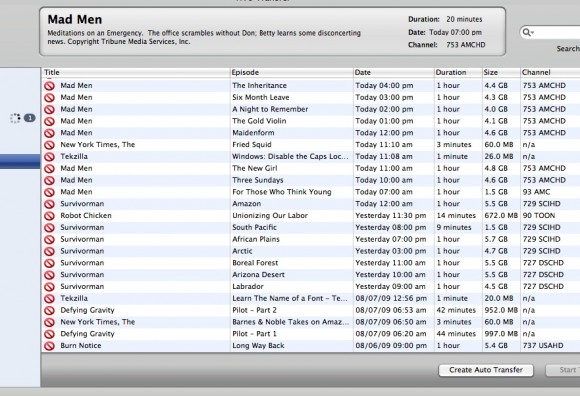The height and width of the screenshot is (396, 580).
Task: Select duration cell '42 minutes'
Action: pos(456,310)
